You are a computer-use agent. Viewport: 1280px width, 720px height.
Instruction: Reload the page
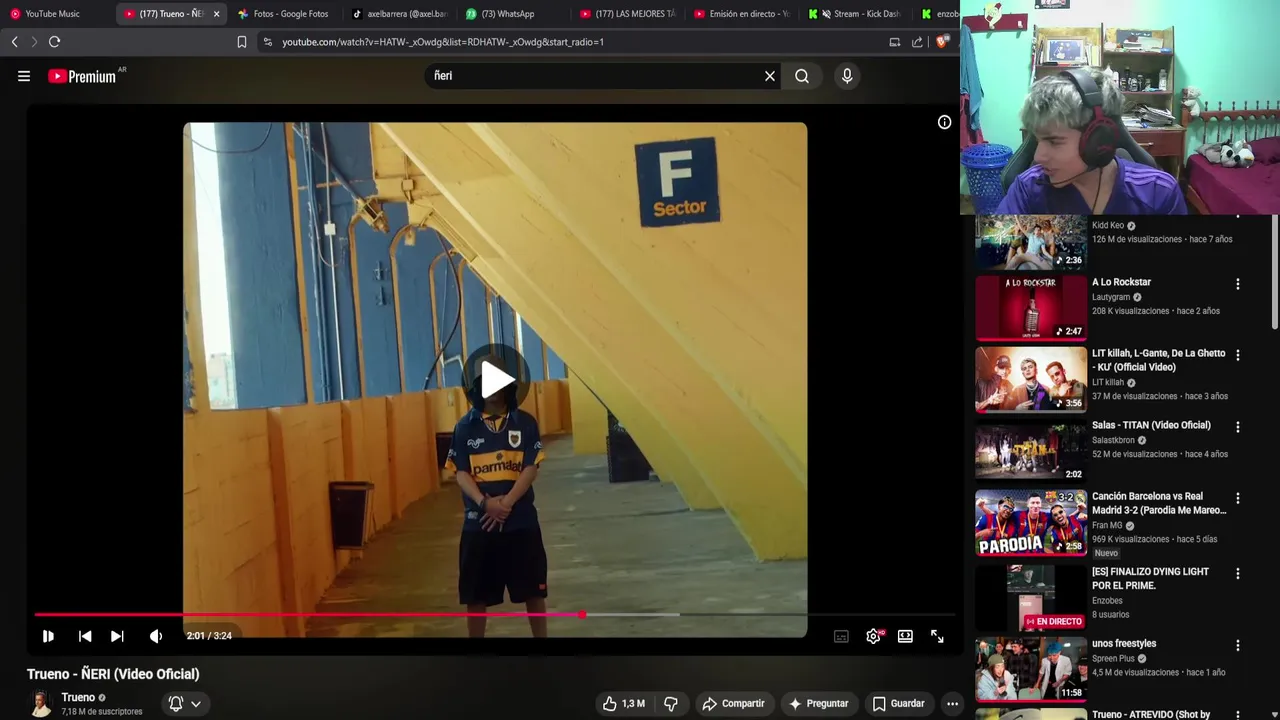55,42
